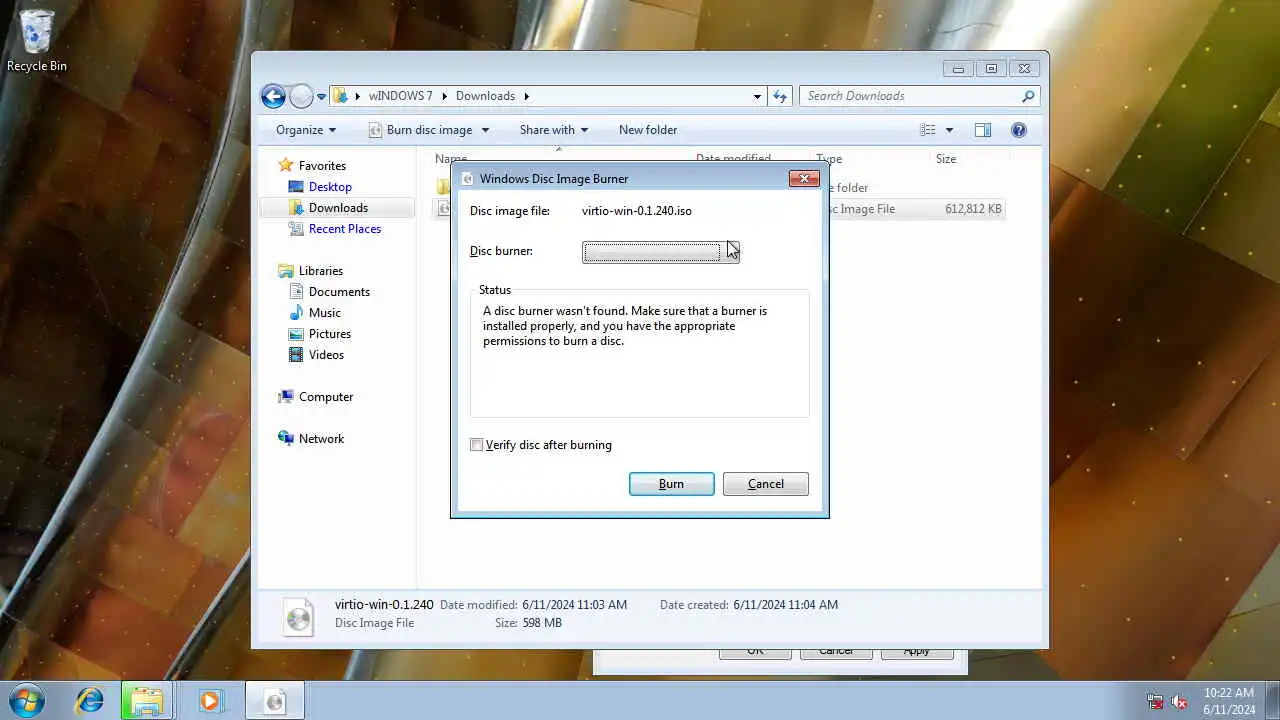Create a New folder
The width and height of the screenshot is (1280, 720).
pos(648,130)
